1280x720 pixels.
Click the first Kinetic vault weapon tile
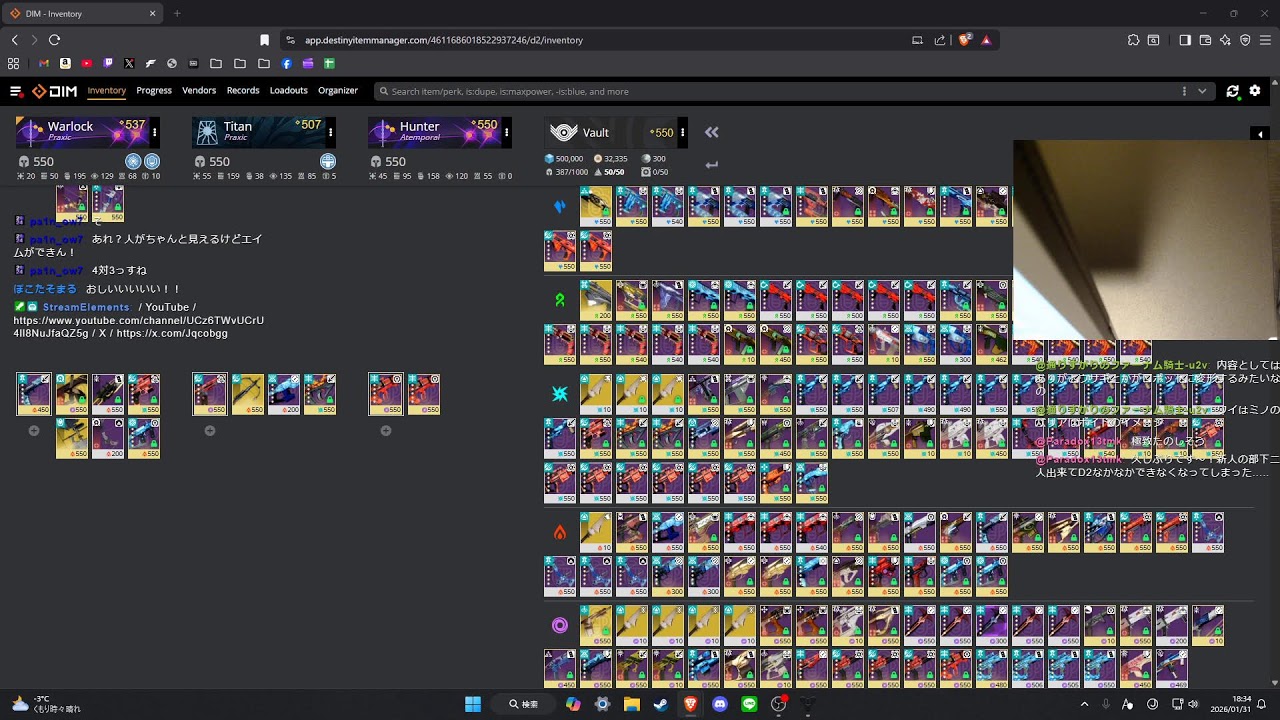click(596, 206)
